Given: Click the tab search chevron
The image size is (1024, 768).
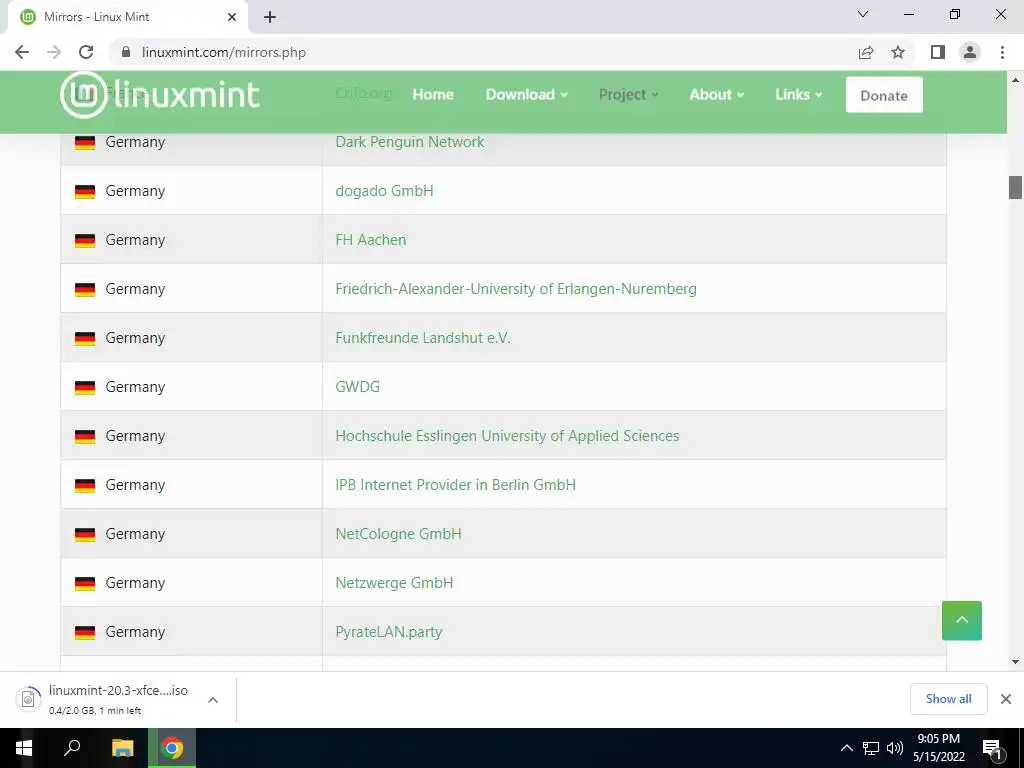Looking at the screenshot, I should coord(863,14).
